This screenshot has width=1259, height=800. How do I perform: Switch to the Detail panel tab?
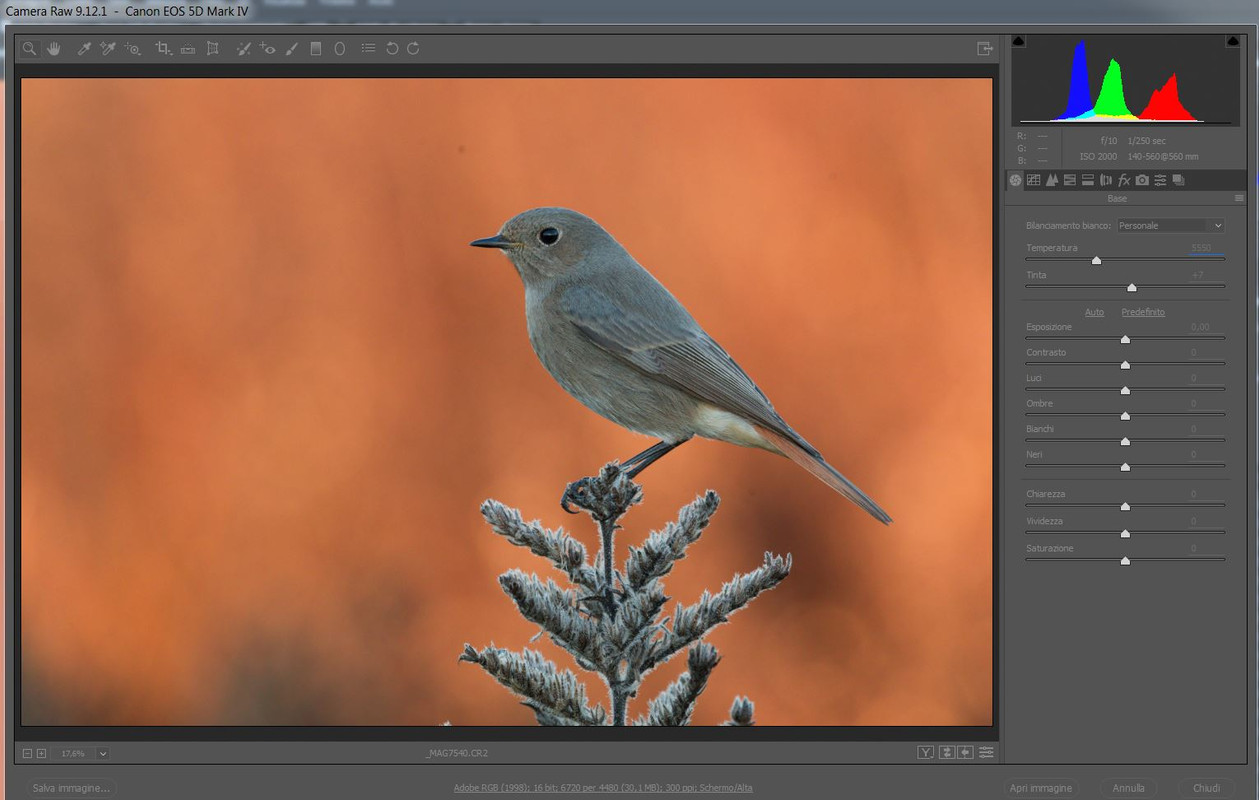[x=1052, y=180]
